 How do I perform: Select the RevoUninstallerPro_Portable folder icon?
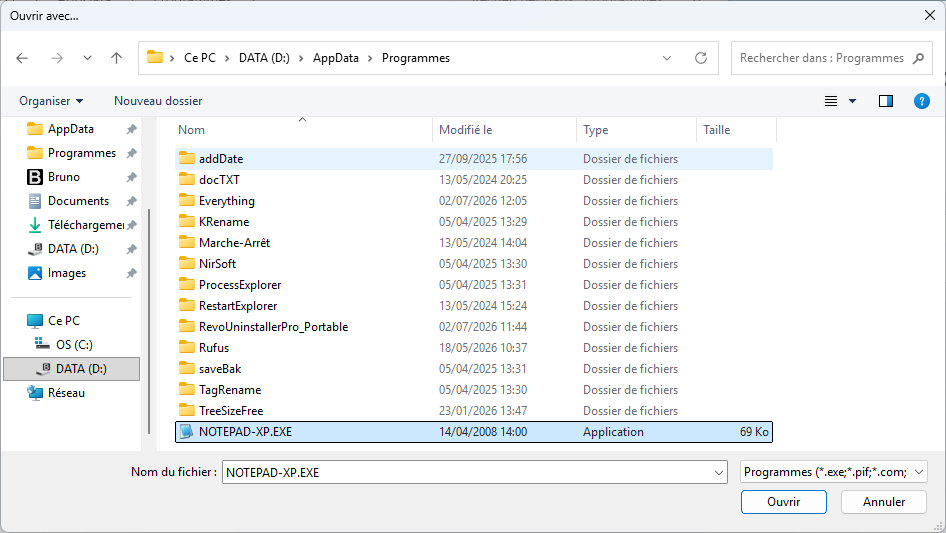(187, 327)
